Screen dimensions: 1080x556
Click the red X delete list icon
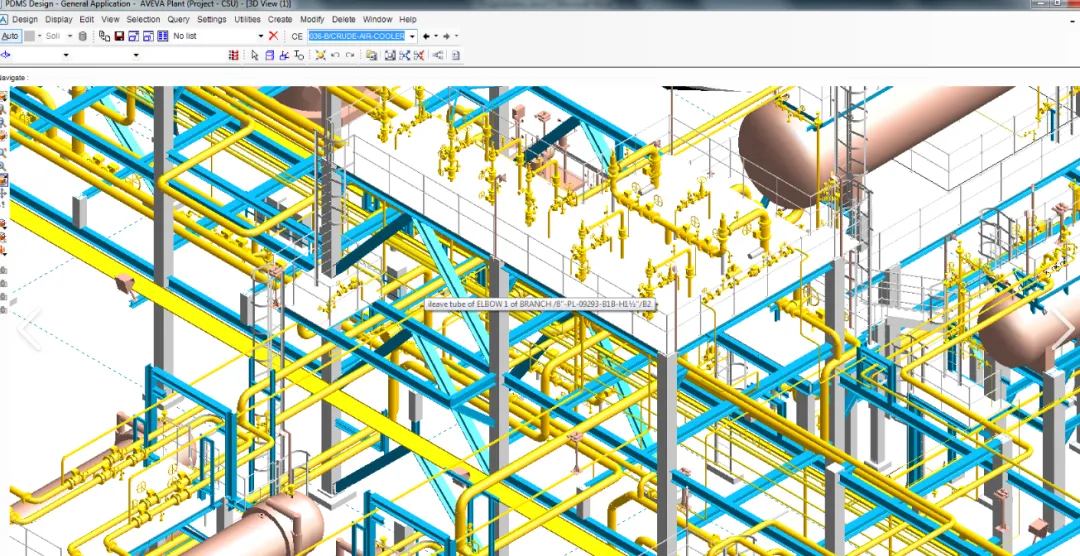tap(273, 36)
